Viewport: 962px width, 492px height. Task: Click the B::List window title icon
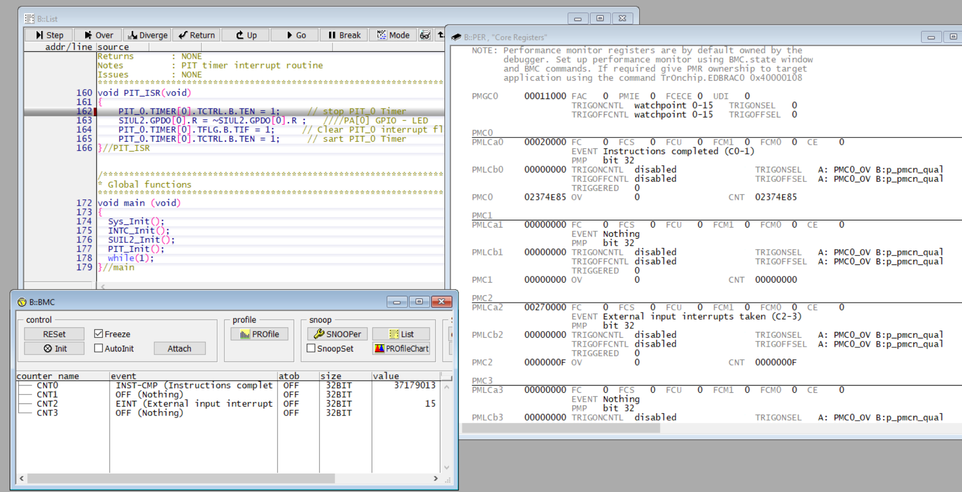(29, 18)
